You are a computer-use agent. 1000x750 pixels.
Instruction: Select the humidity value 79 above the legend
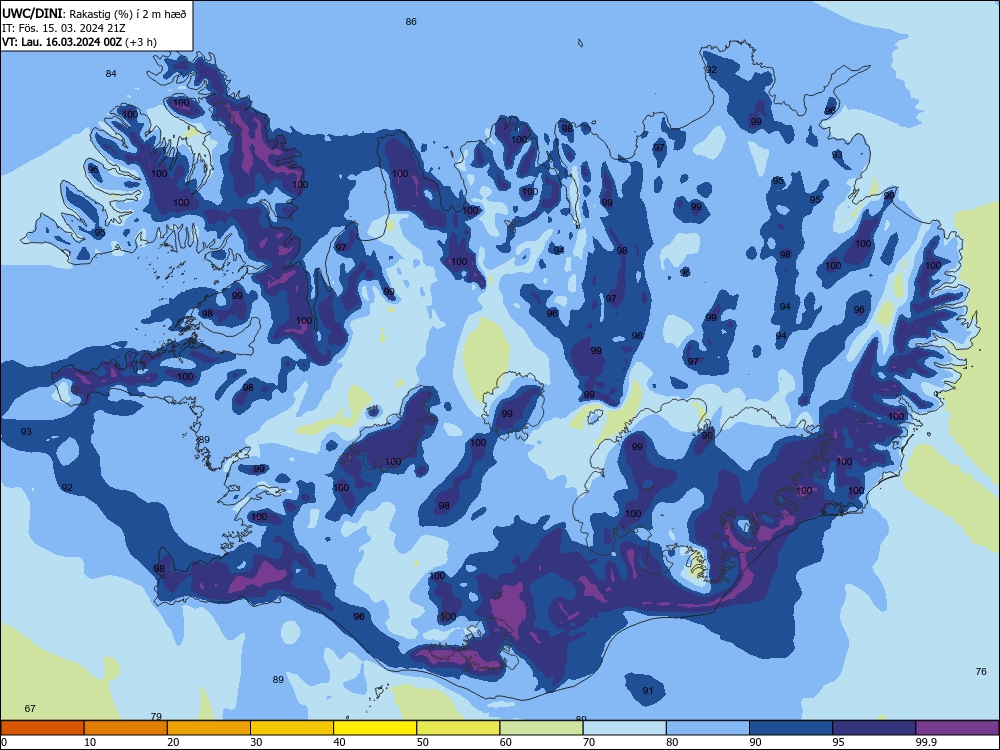[x=156, y=717]
